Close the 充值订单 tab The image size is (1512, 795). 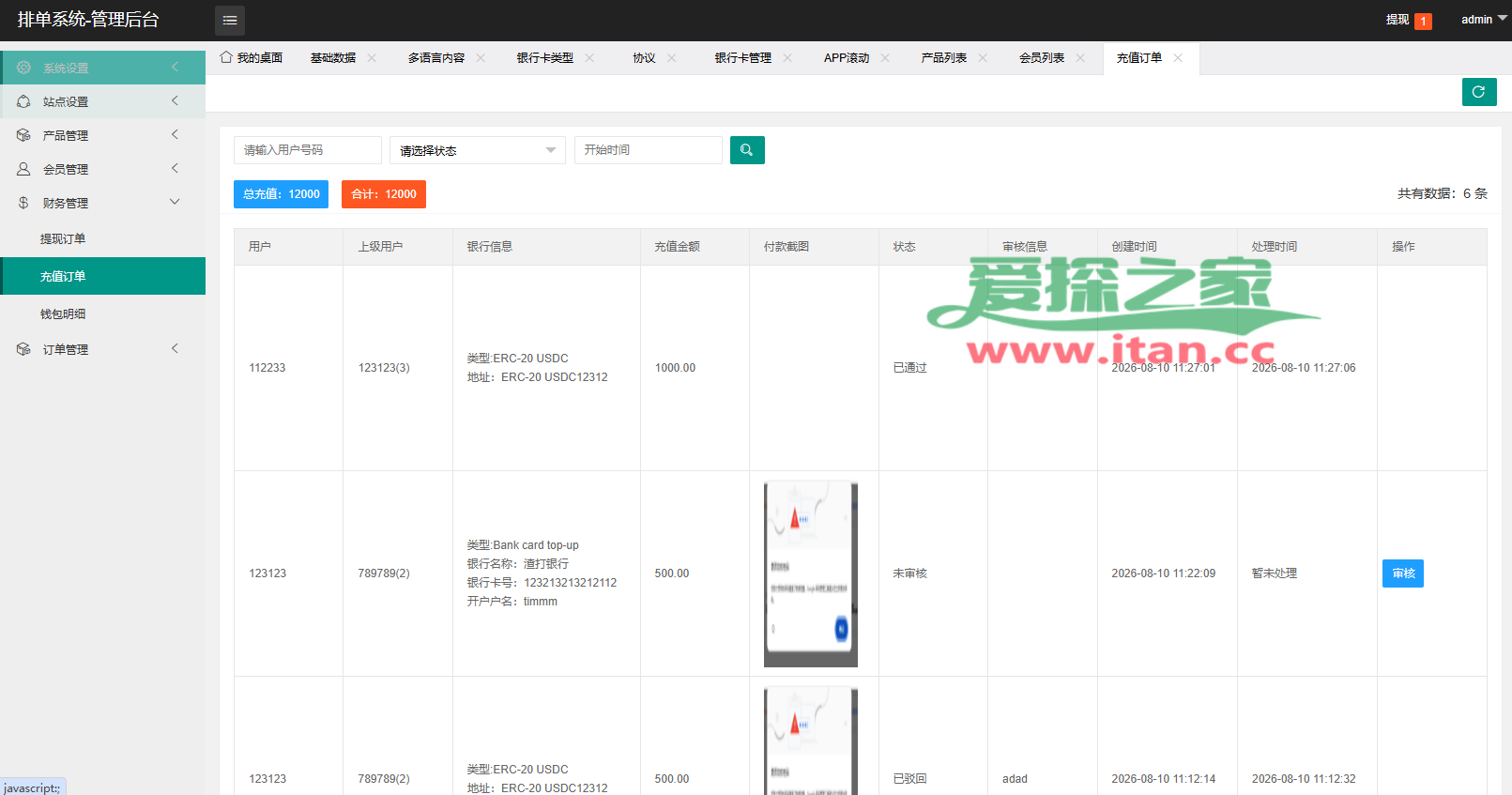(1178, 58)
